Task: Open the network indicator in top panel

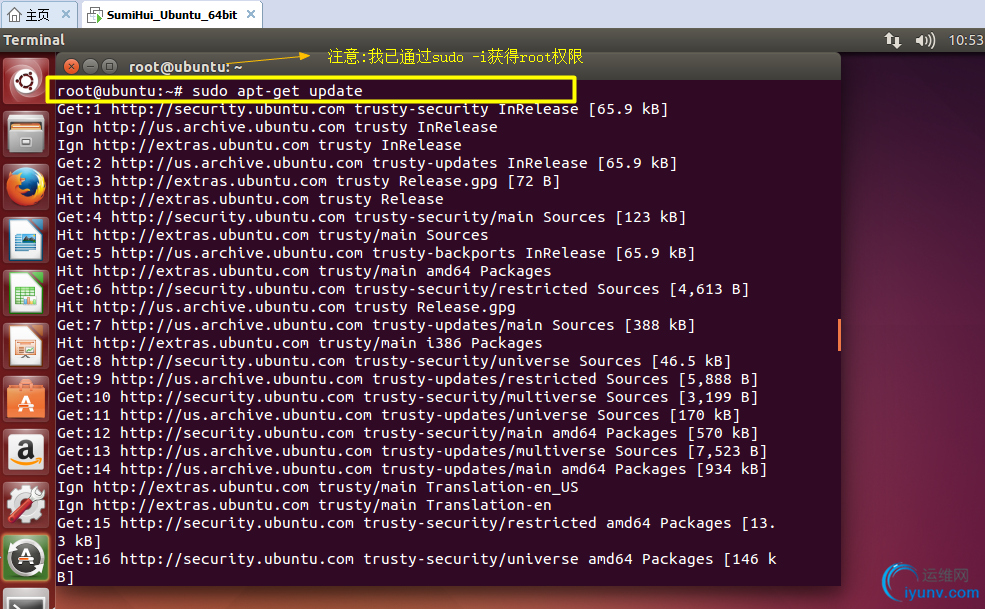Action: [893, 40]
